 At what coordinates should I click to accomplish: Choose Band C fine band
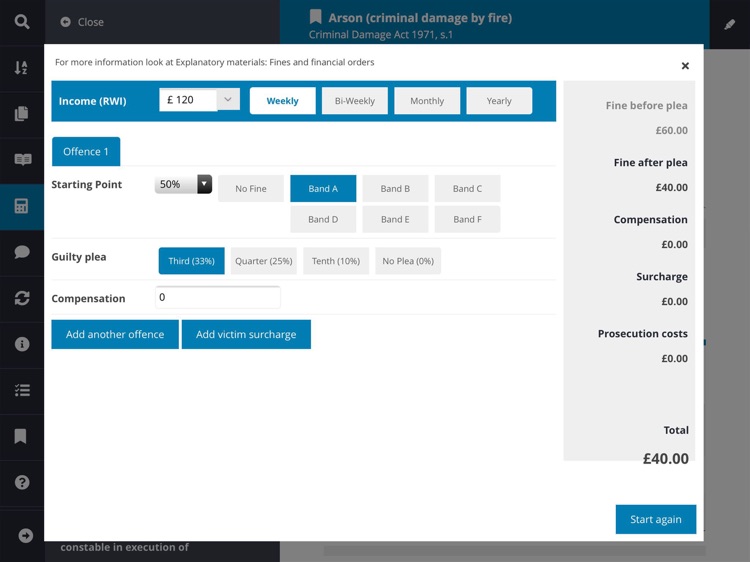point(467,188)
